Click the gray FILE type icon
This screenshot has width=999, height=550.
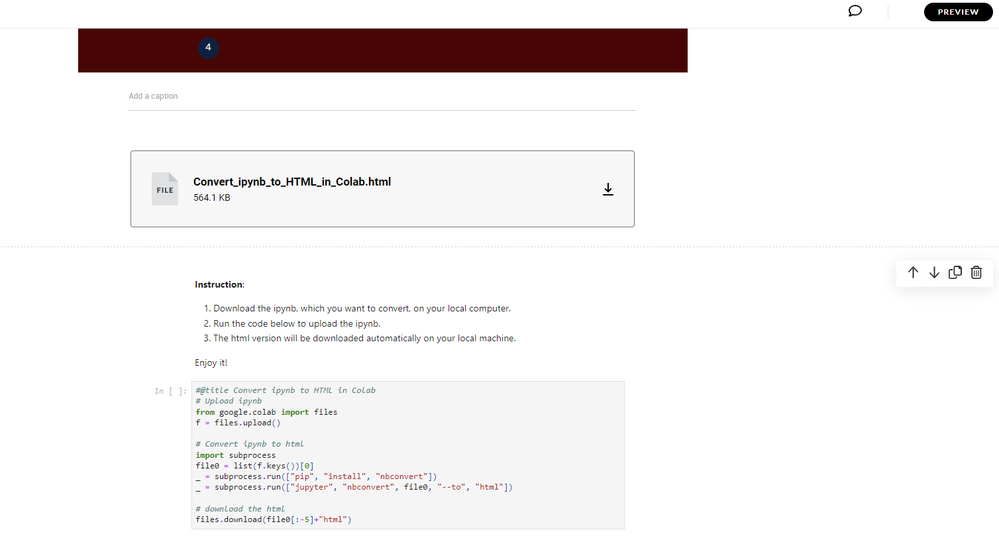[165, 189]
